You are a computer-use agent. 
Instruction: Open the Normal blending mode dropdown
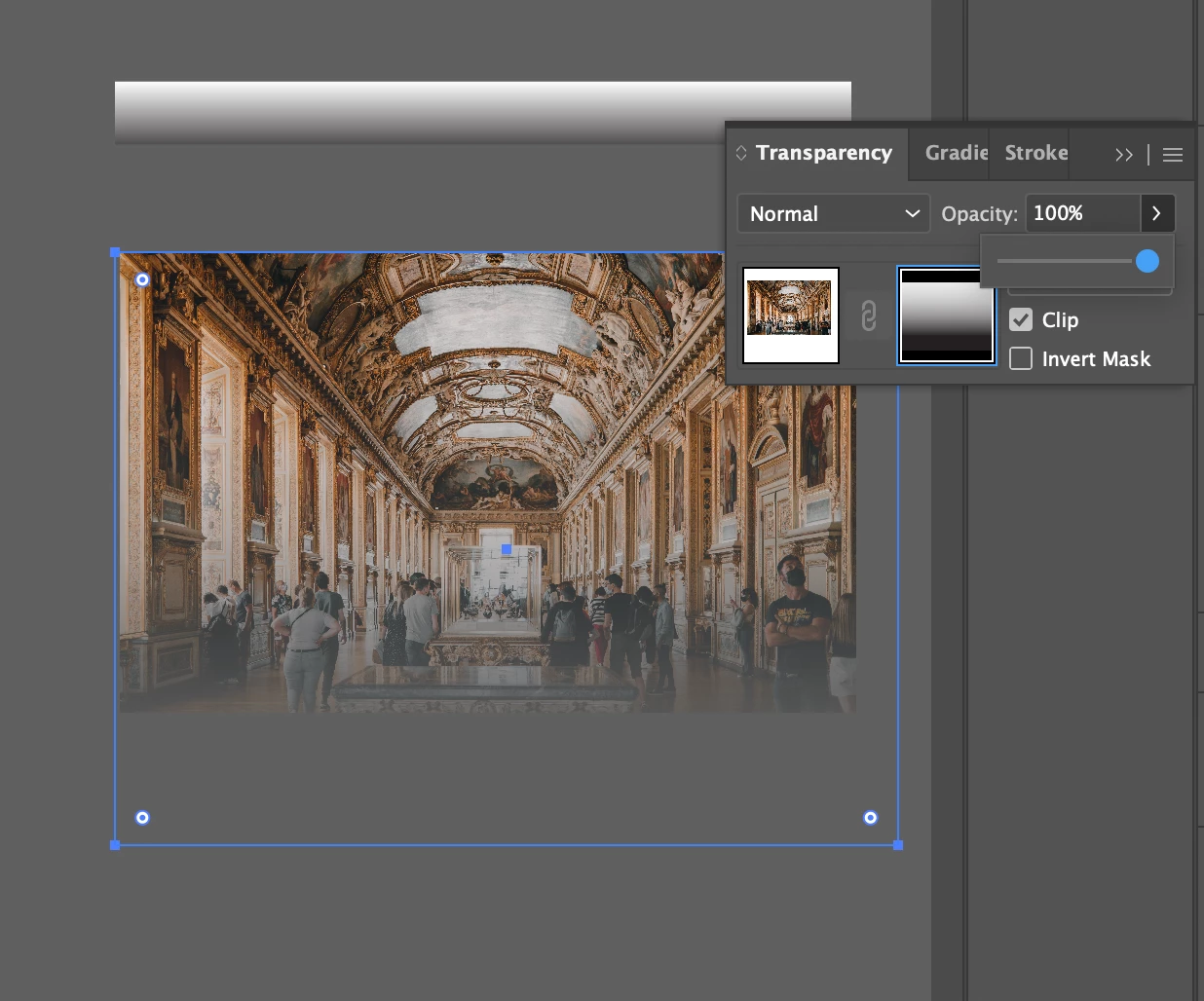(x=834, y=213)
